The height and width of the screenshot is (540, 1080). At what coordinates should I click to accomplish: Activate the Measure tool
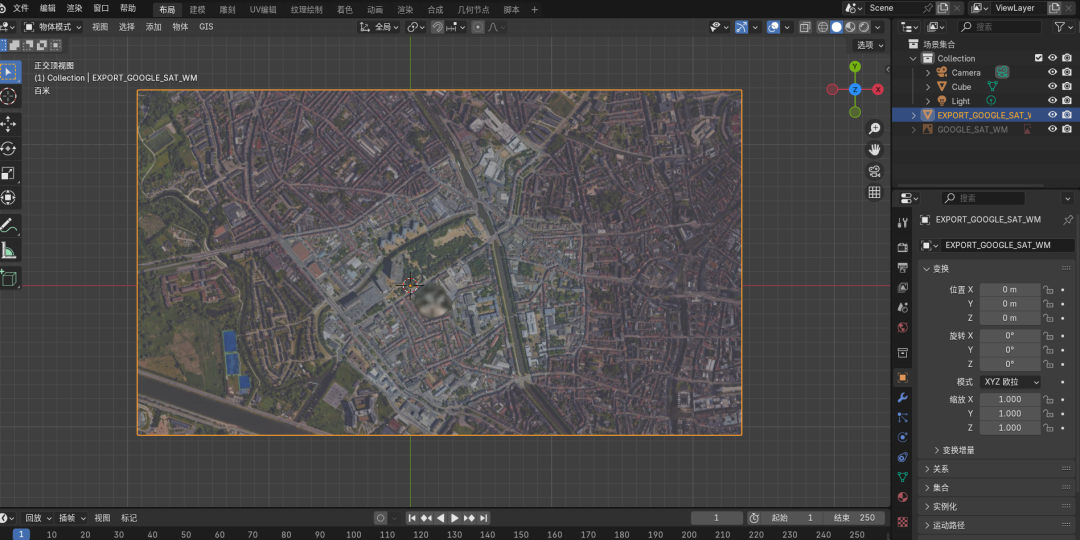click(x=9, y=249)
